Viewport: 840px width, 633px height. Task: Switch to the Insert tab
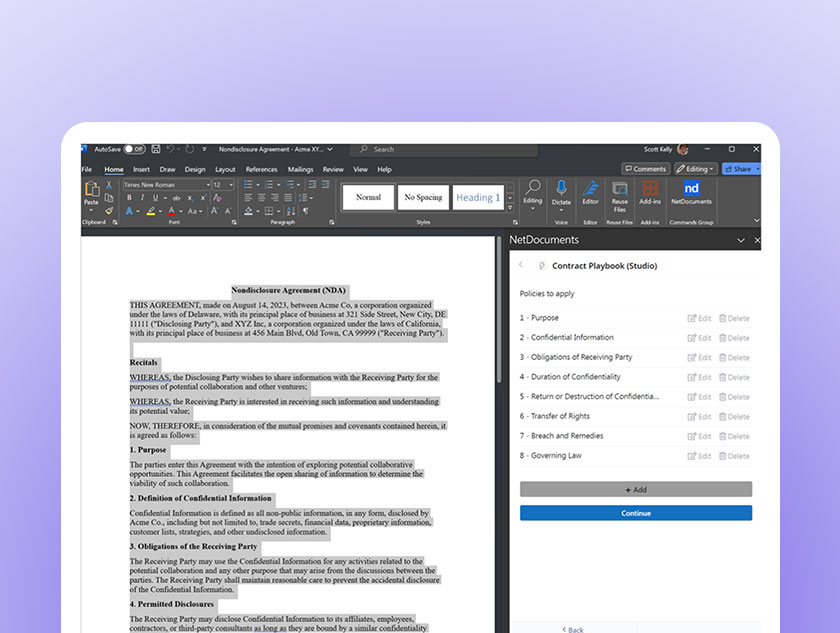click(x=141, y=169)
